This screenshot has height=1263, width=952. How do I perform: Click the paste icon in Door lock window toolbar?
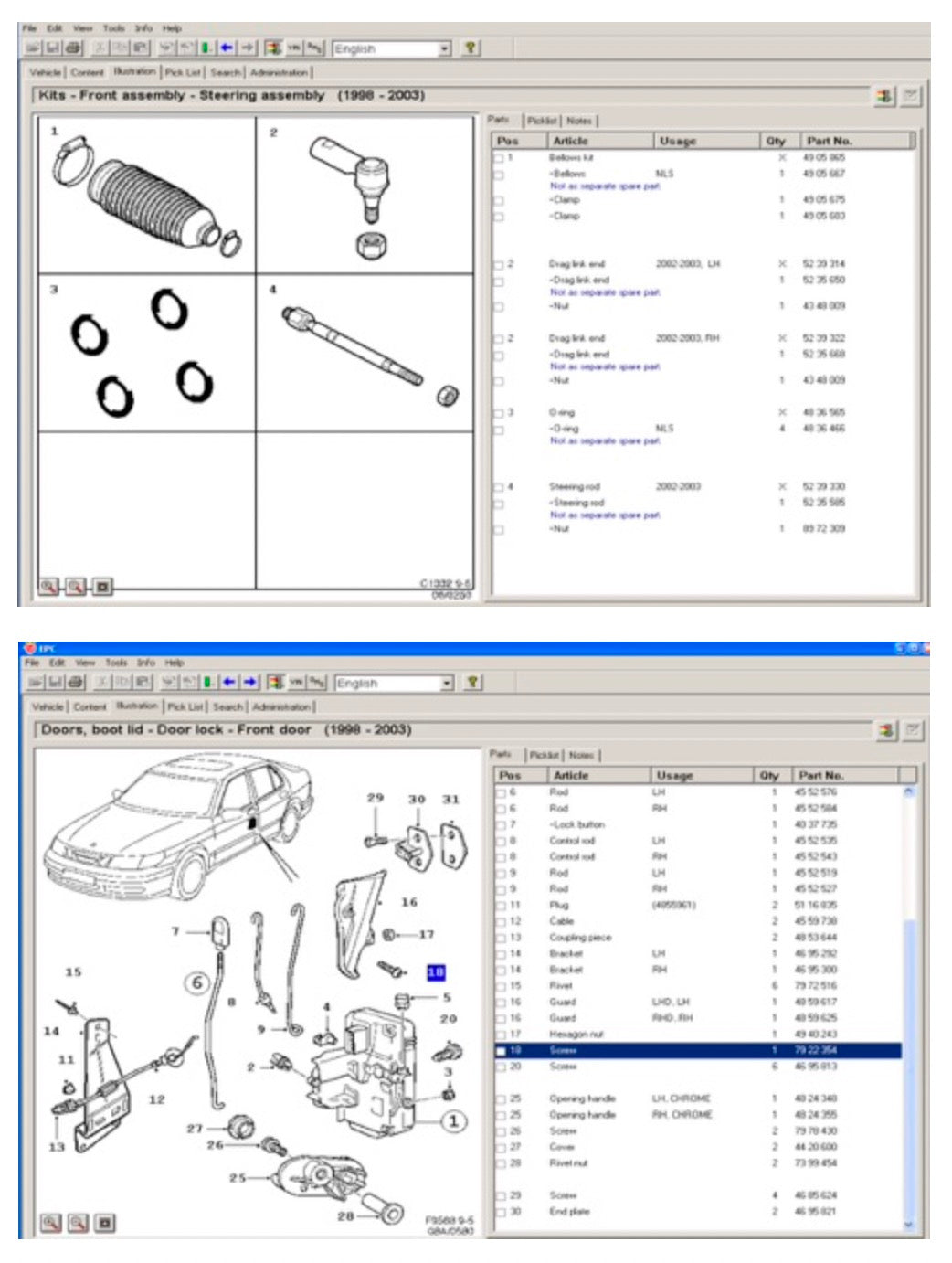point(143,682)
